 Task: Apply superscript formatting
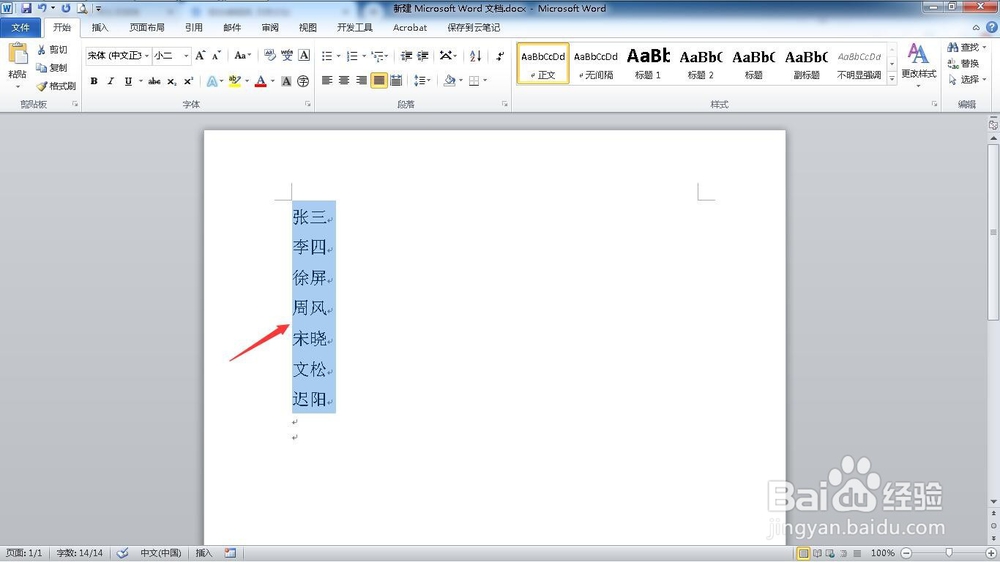188,81
